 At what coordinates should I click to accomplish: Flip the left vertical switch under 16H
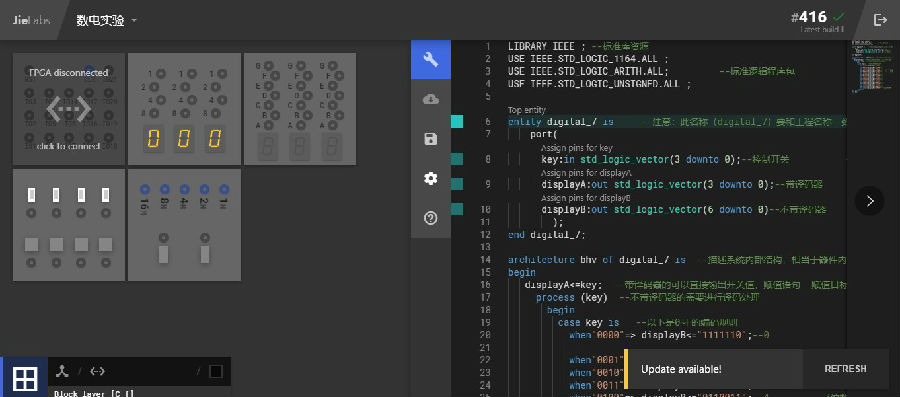pos(164,255)
